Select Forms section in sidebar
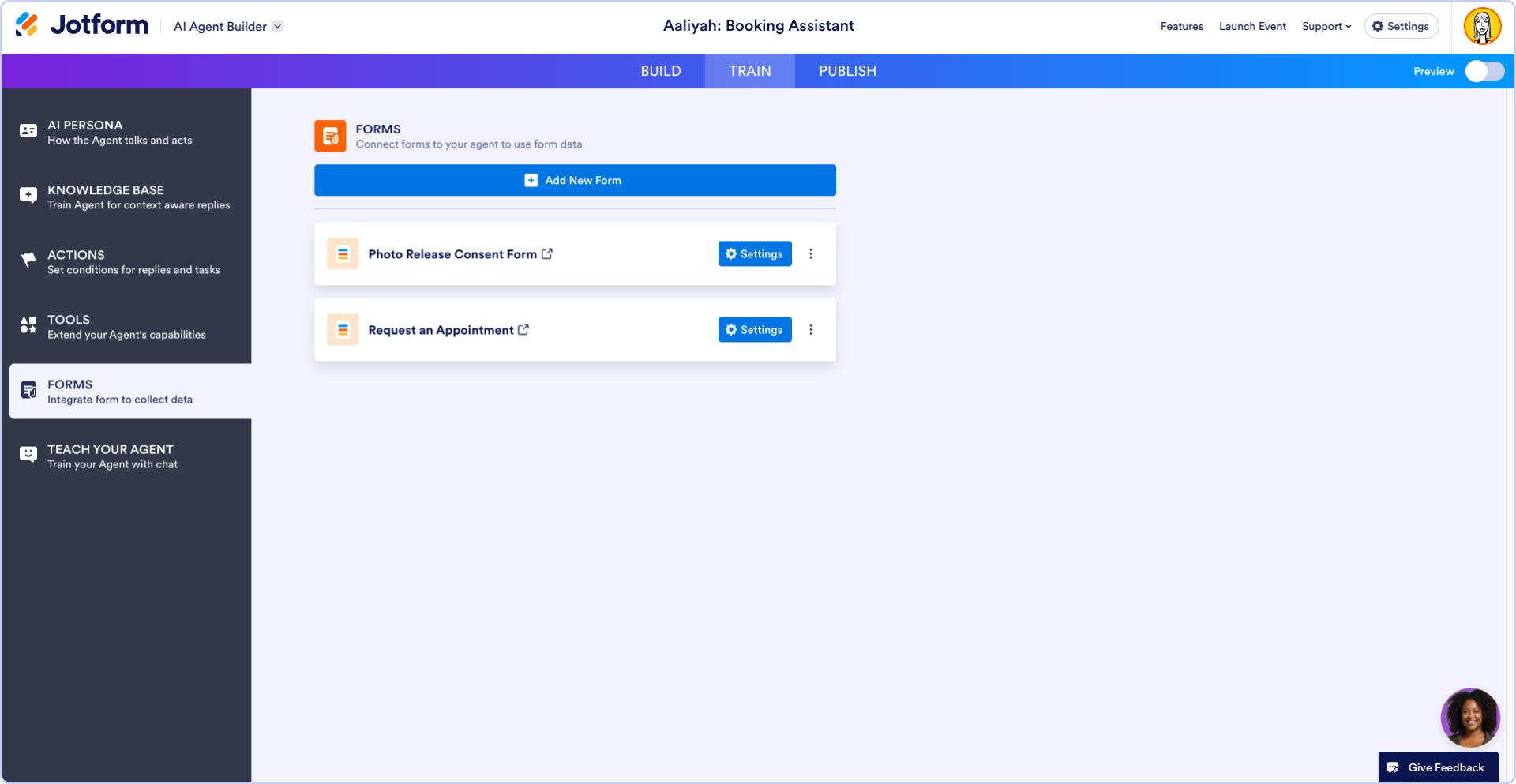Image resolution: width=1516 pixels, height=784 pixels. coord(130,391)
